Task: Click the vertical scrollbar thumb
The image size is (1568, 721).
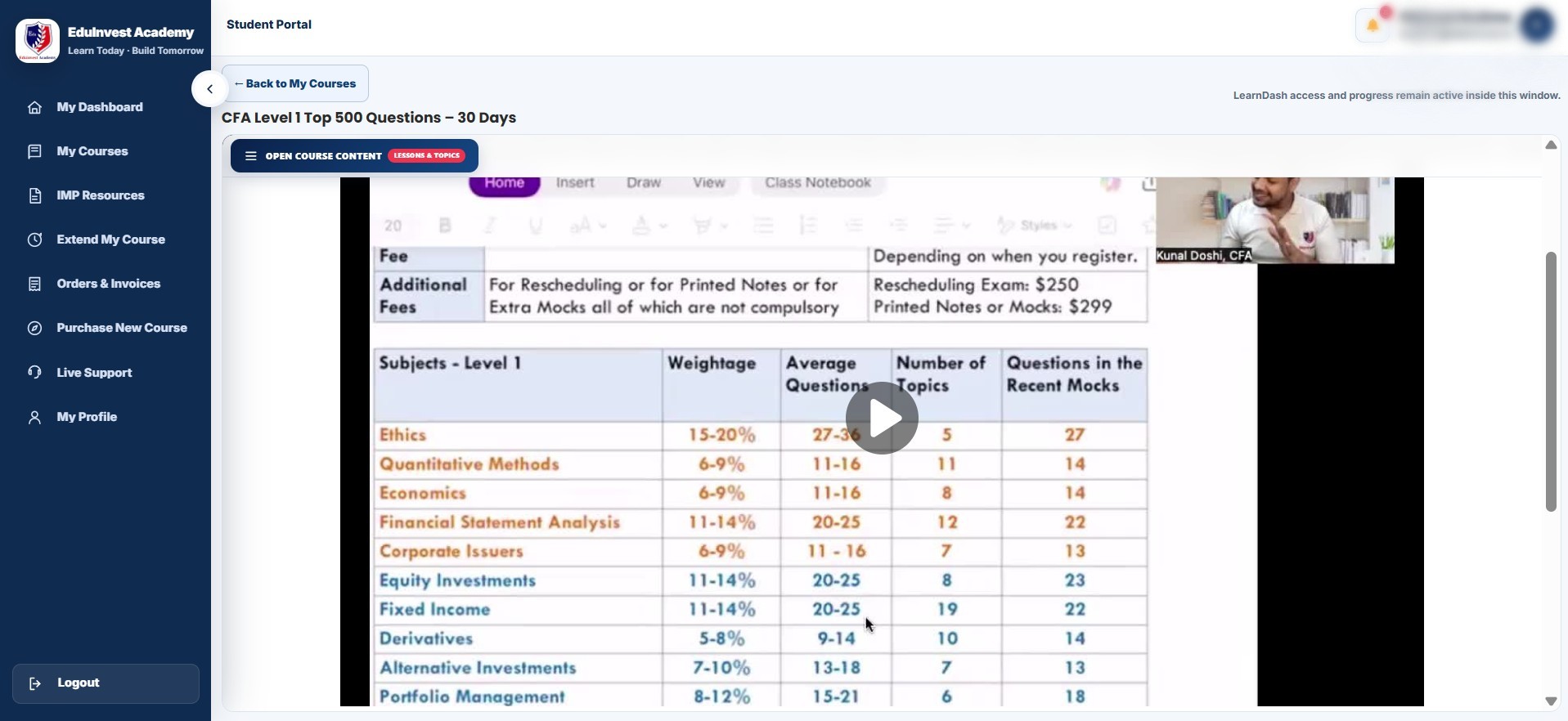Action: (x=1551, y=382)
